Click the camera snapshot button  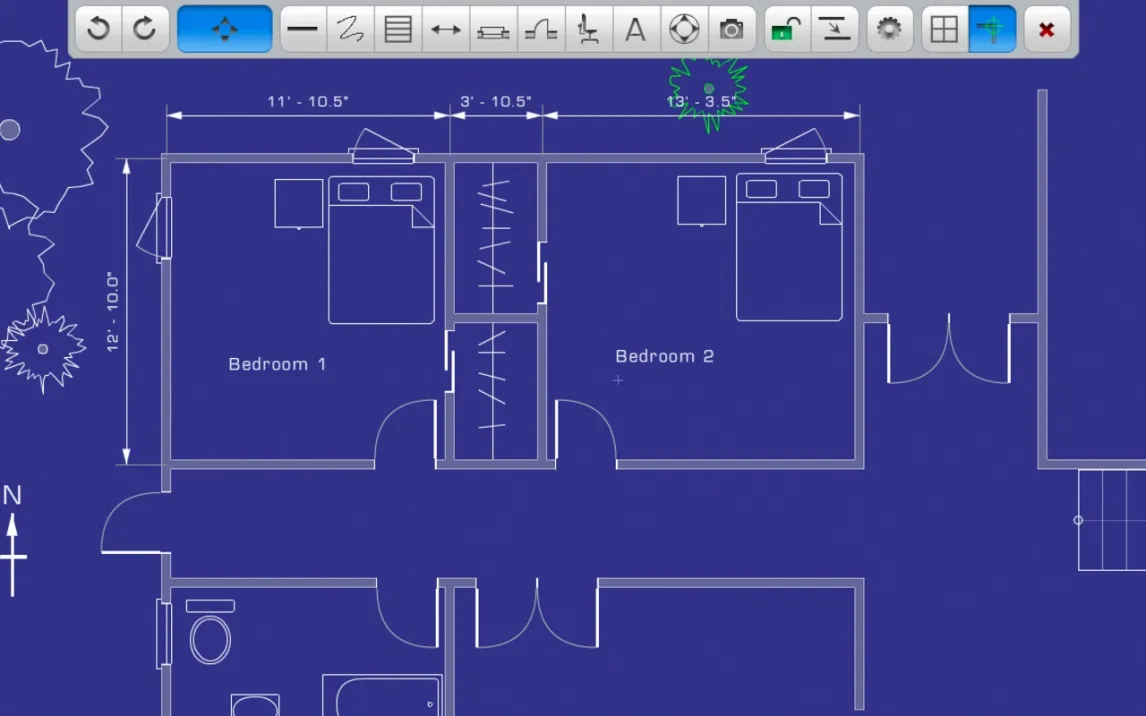(x=732, y=29)
